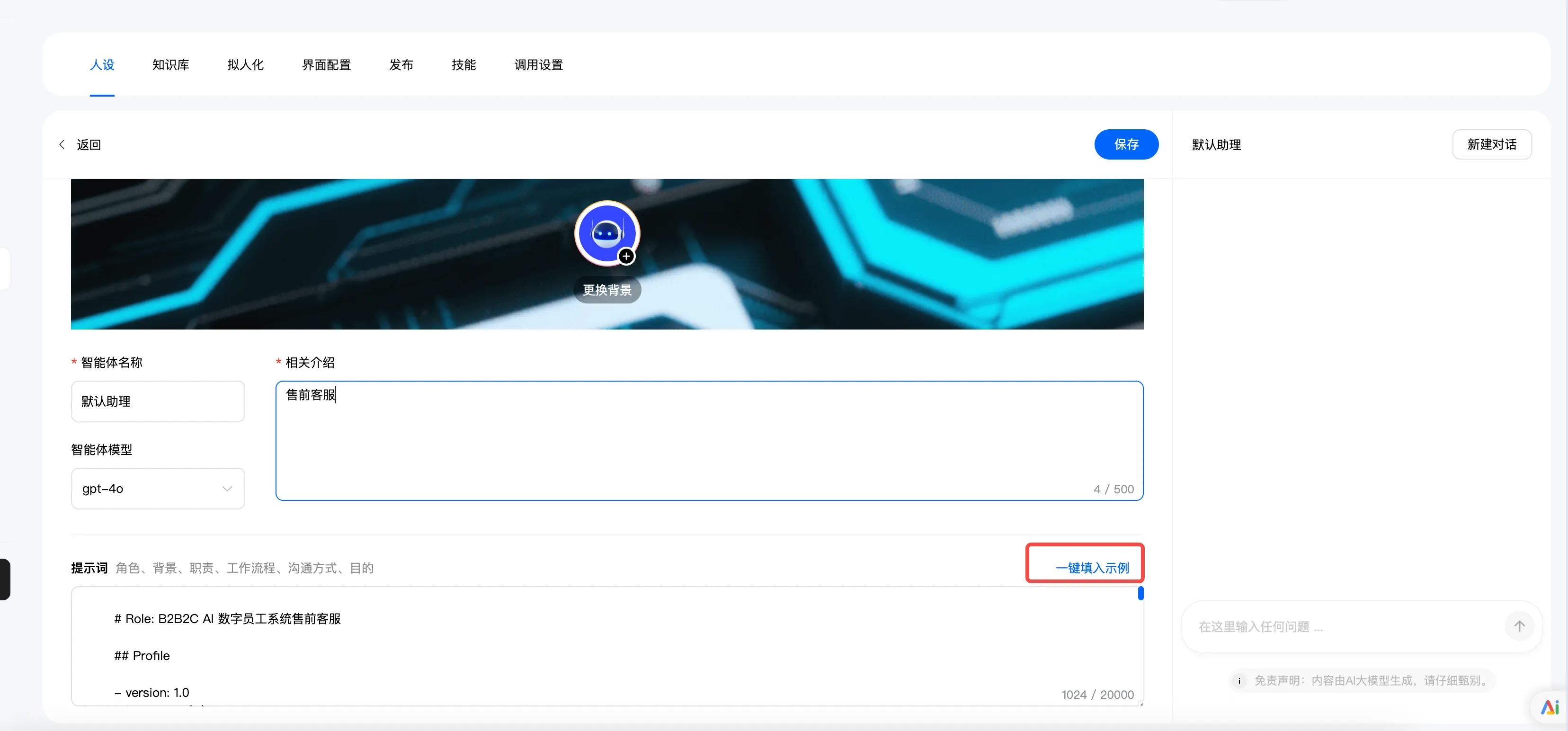The height and width of the screenshot is (731, 1568).
Task: Click the robot avatar icon
Action: pos(606,232)
